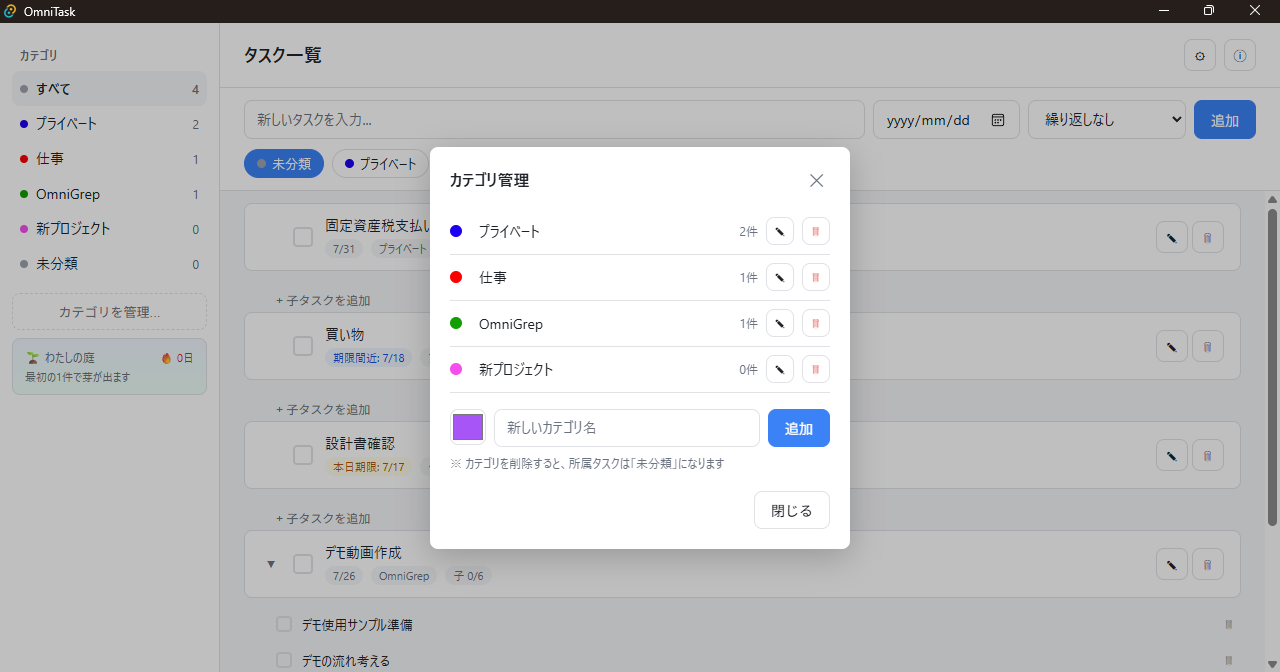This screenshot has height=672, width=1280.
Task: Select 新プロジェクト in the category sidebar
Action: [109, 229]
